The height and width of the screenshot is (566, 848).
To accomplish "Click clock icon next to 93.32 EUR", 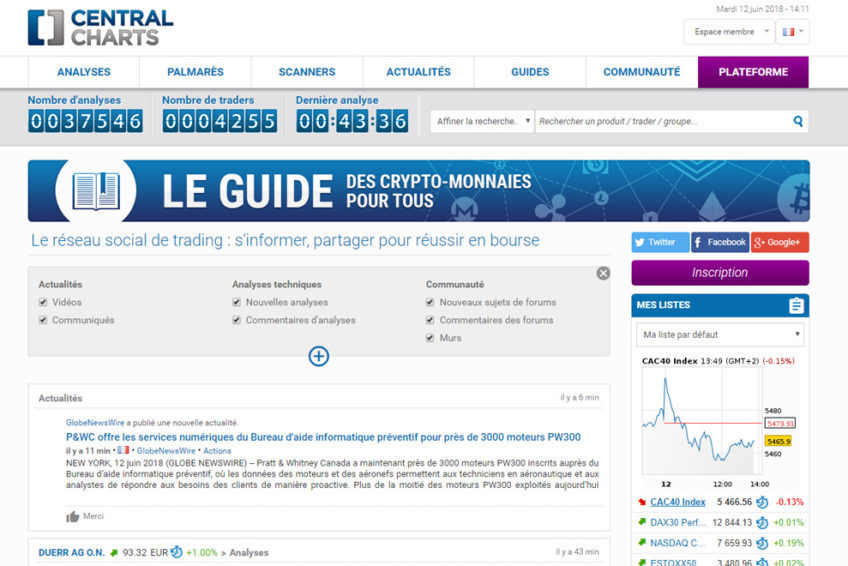I will [176, 552].
